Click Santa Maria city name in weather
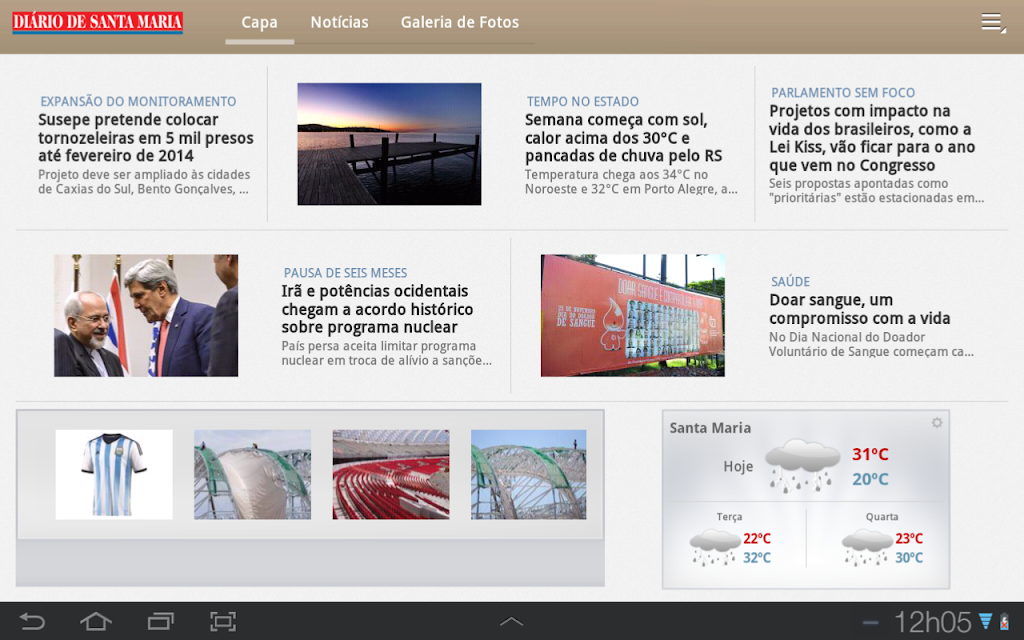 (710, 428)
